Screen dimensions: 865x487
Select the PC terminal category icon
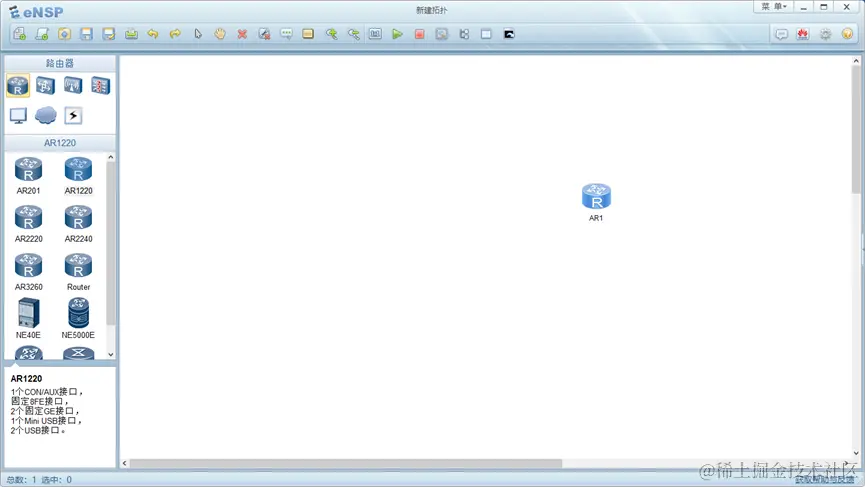tap(18, 115)
